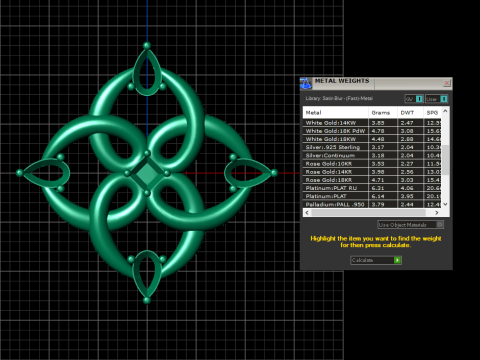This screenshot has height=360, width=480.
Task: Select the Palladium:PALL .950 row
Action: pyautogui.click(x=372, y=204)
